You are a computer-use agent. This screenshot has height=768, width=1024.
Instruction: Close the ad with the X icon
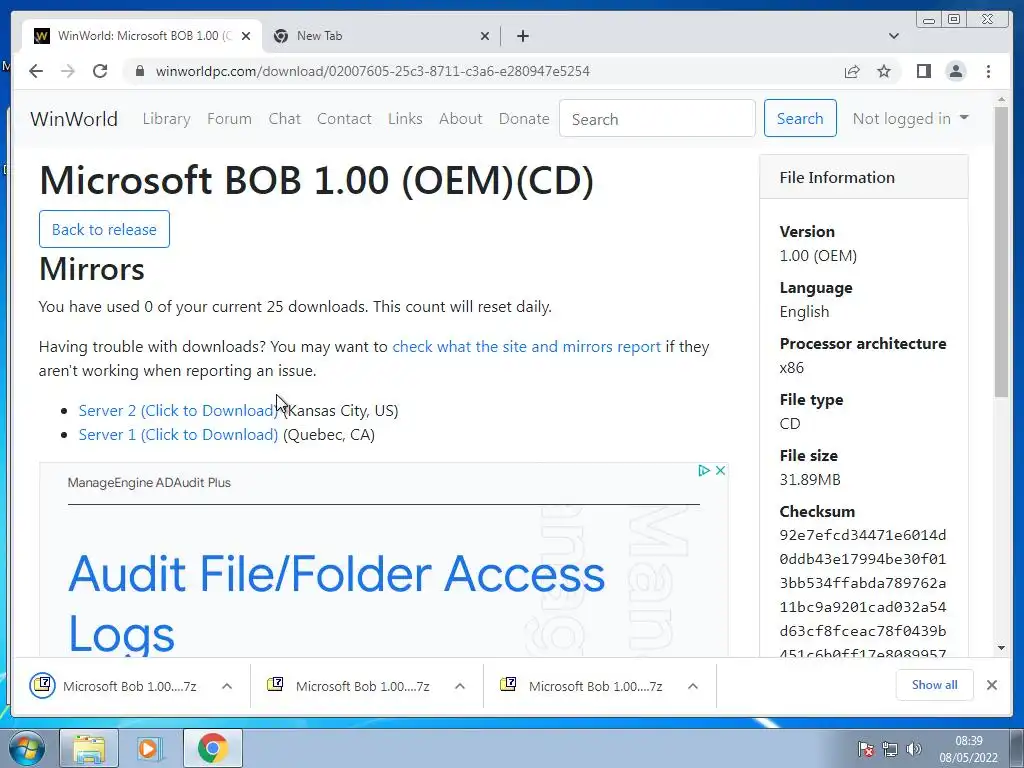[720, 470]
